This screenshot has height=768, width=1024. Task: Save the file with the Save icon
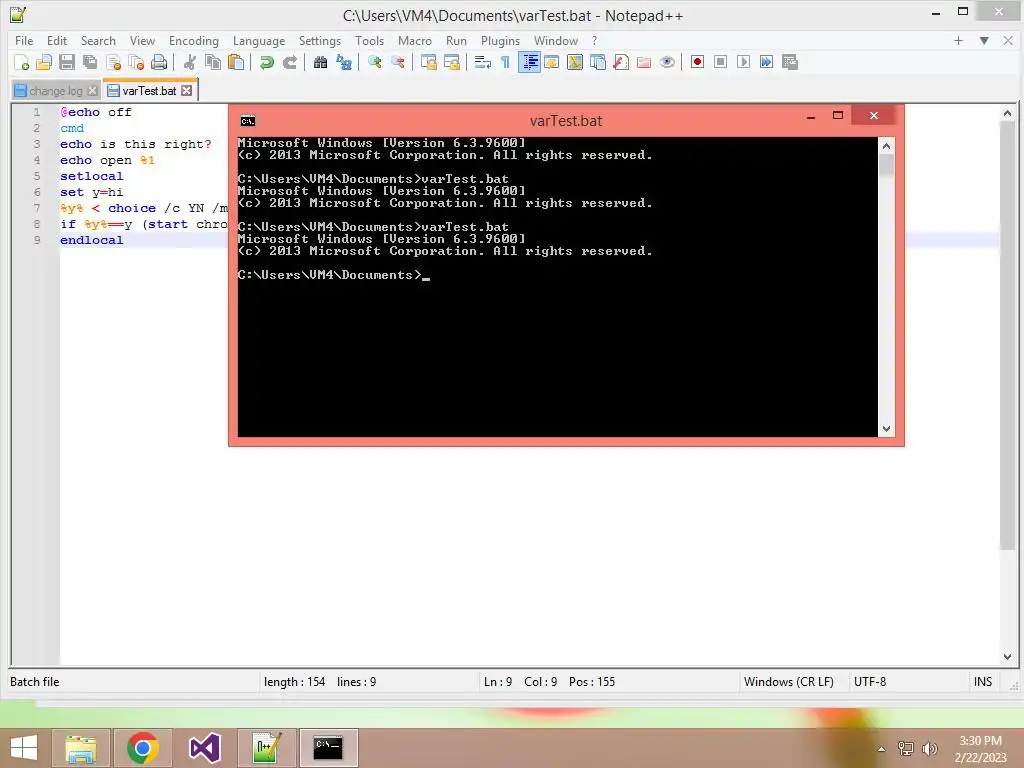click(x=67, y=62)
